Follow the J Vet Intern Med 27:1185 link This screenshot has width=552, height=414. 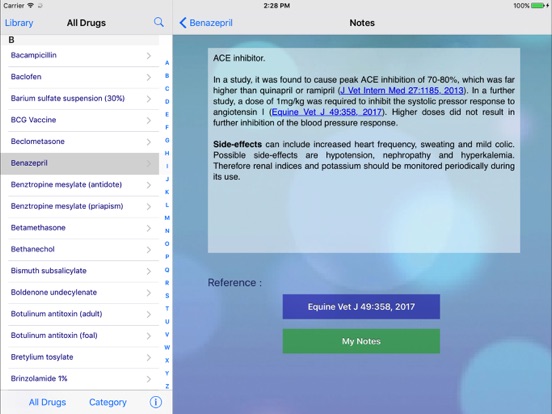tap(402, 90)
